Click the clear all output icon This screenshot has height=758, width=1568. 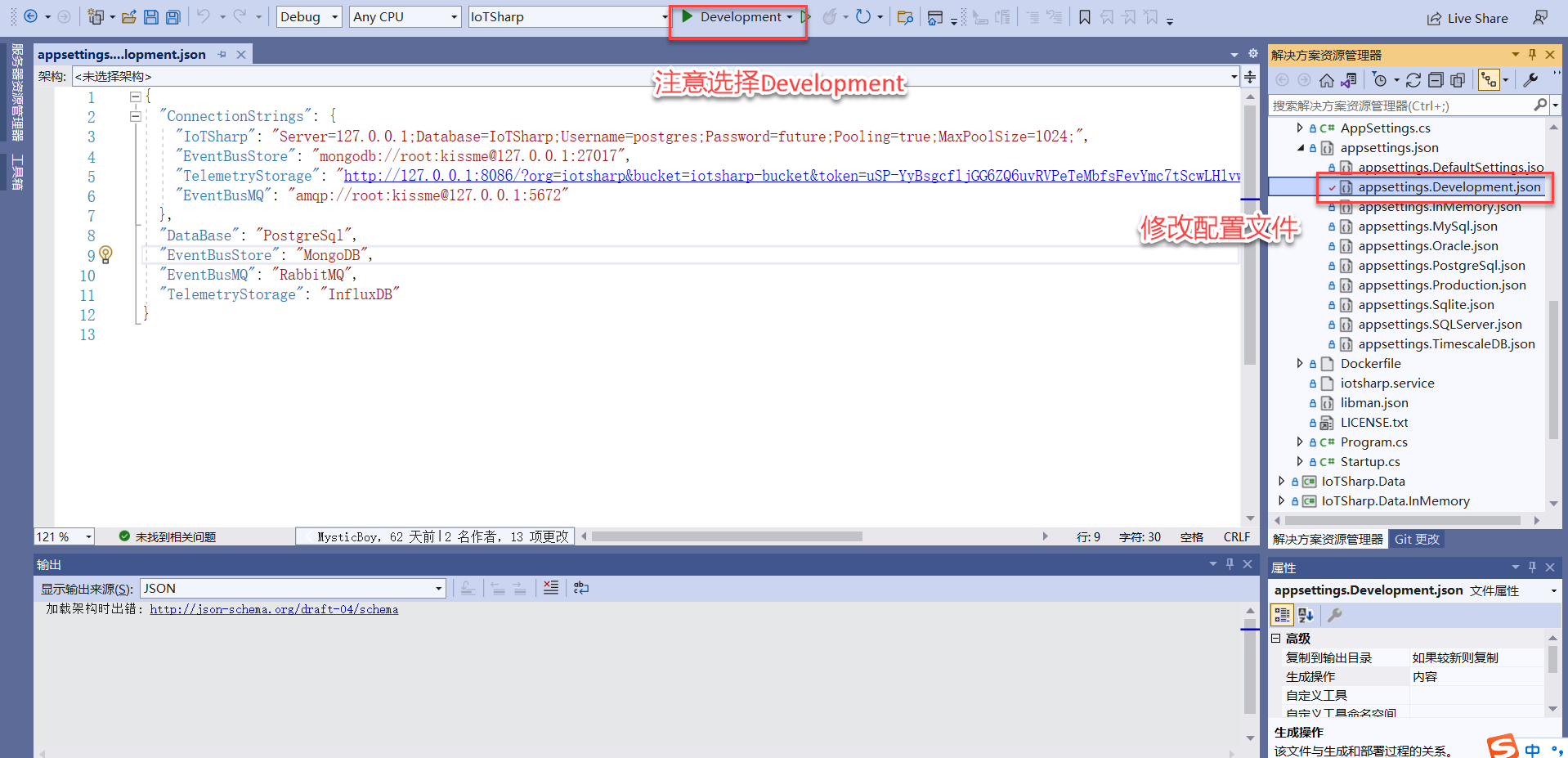pyautogui.click(x=551, y=588)
